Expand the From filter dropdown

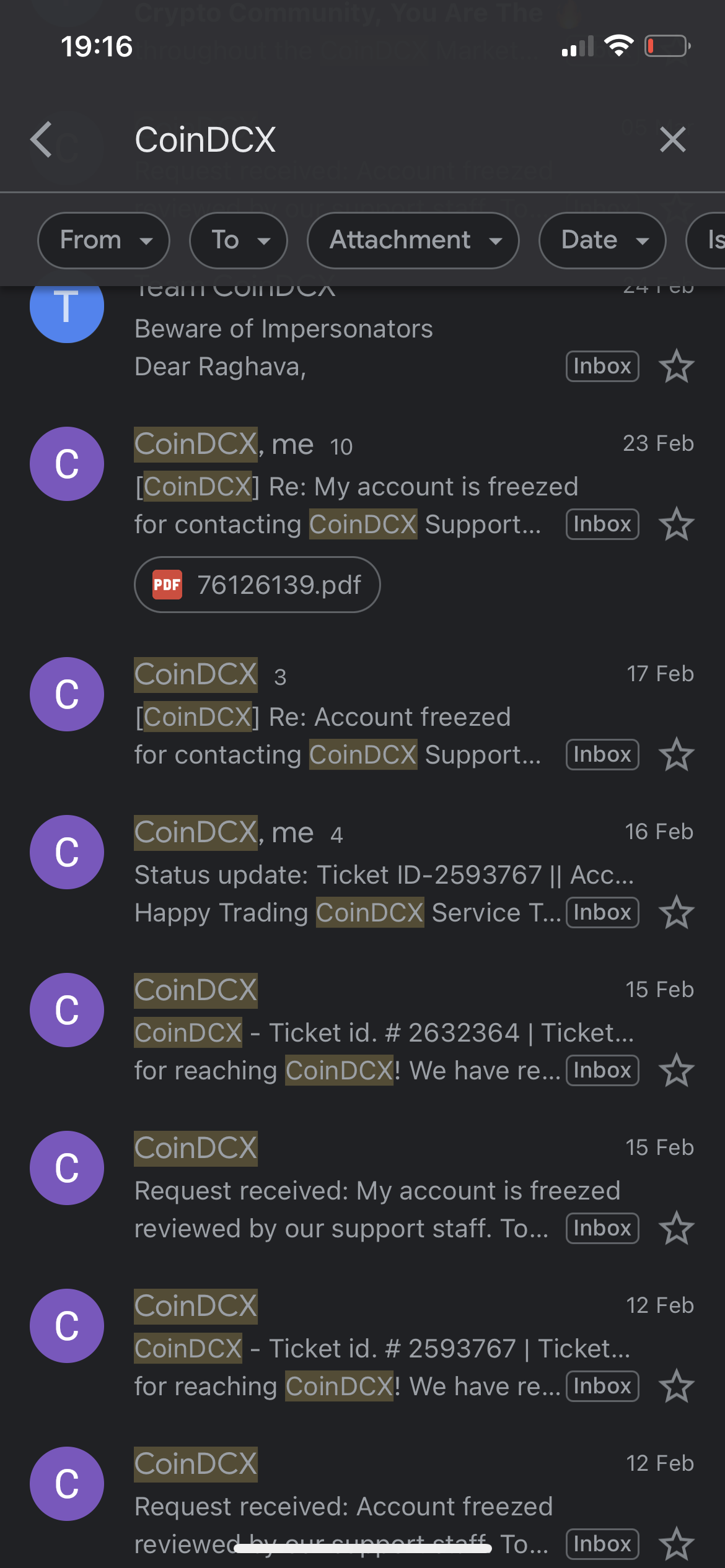point(103,240)
